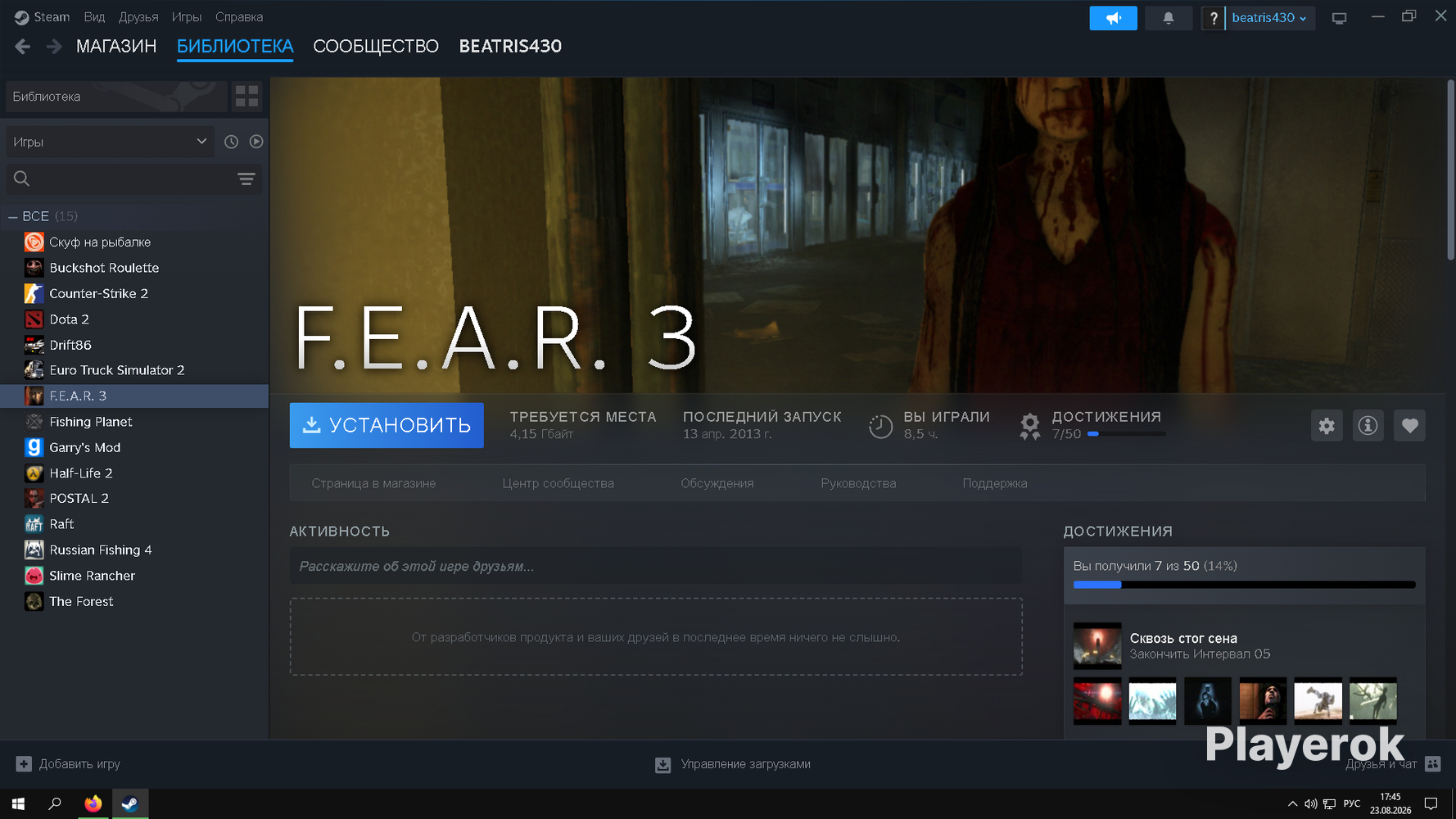Open the BEATRIS430 profile tab
This screenshot has height=819, width=1456.
point(510,47)
